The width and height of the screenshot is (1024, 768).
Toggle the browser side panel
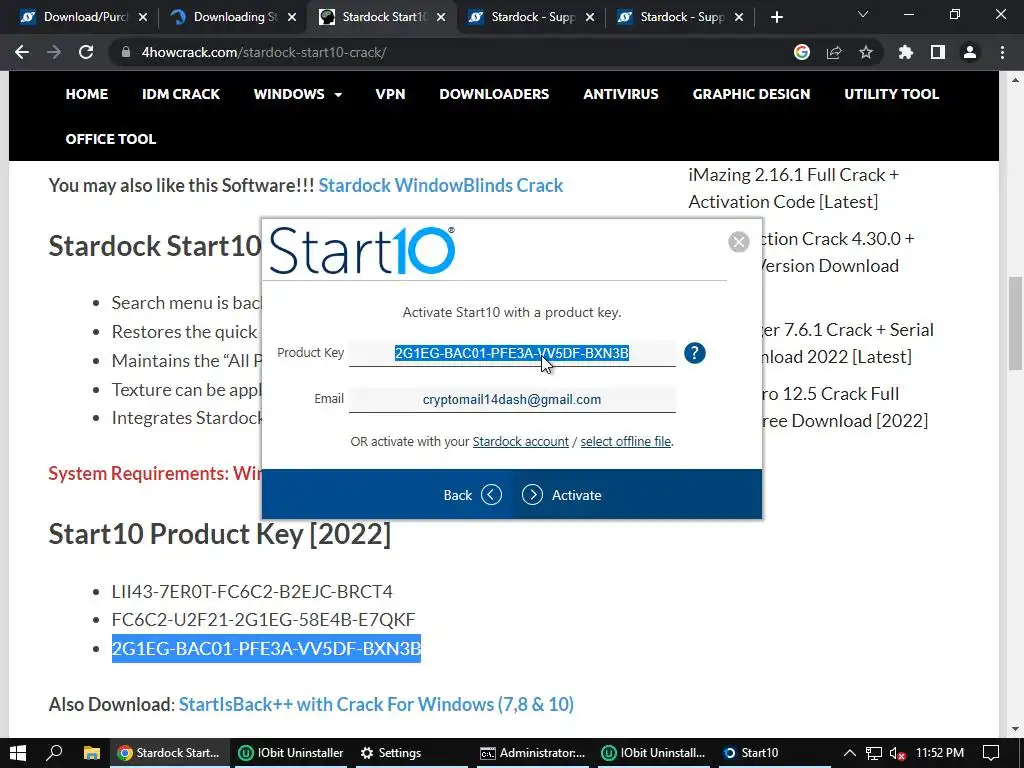[x=938, y=52]
